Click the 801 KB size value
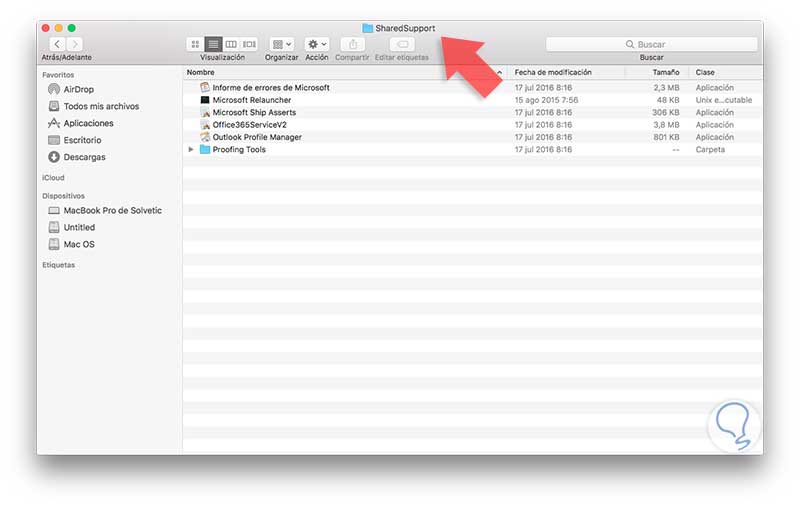 pyautogui.click(x=666, y=137)
